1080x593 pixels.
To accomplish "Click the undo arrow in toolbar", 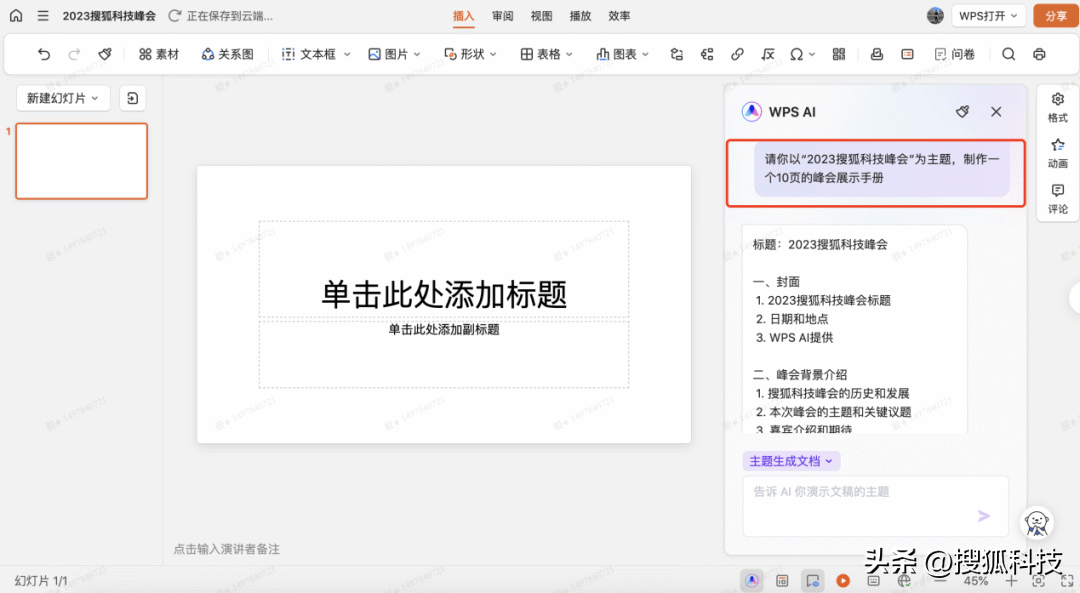I will (x=44, y=54).
